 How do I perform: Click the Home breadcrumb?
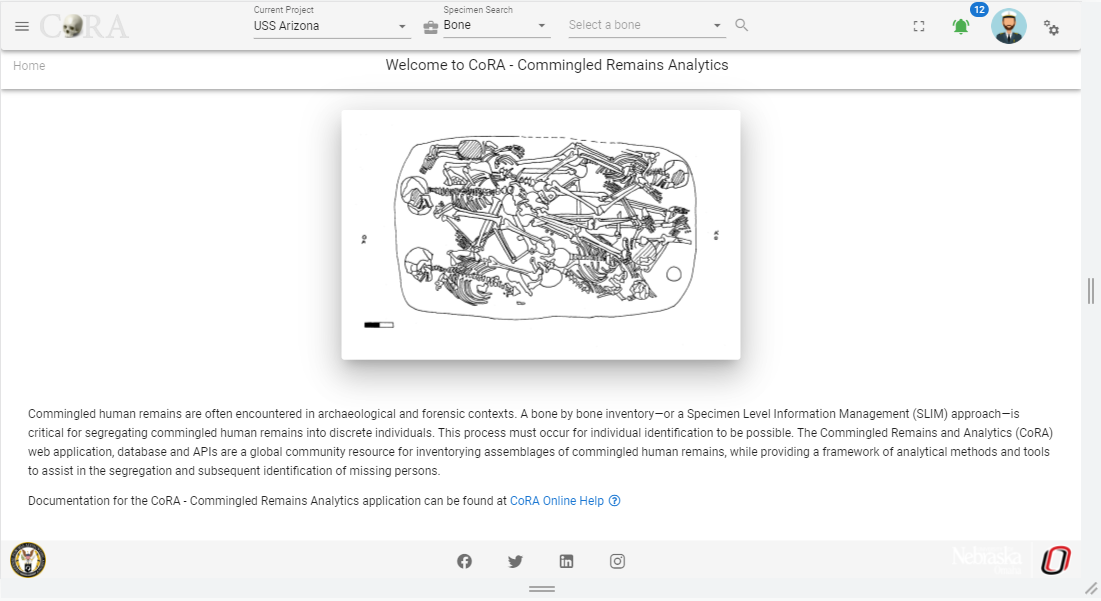pyautogui.click(x=29, y=65)
